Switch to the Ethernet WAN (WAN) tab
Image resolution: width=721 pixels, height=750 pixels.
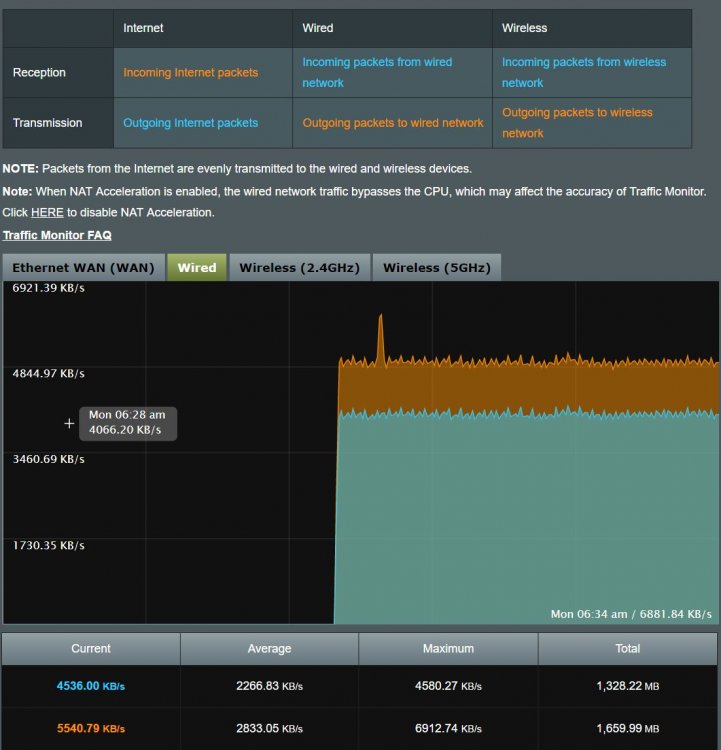pyautogui.click(x=84, y=267)
